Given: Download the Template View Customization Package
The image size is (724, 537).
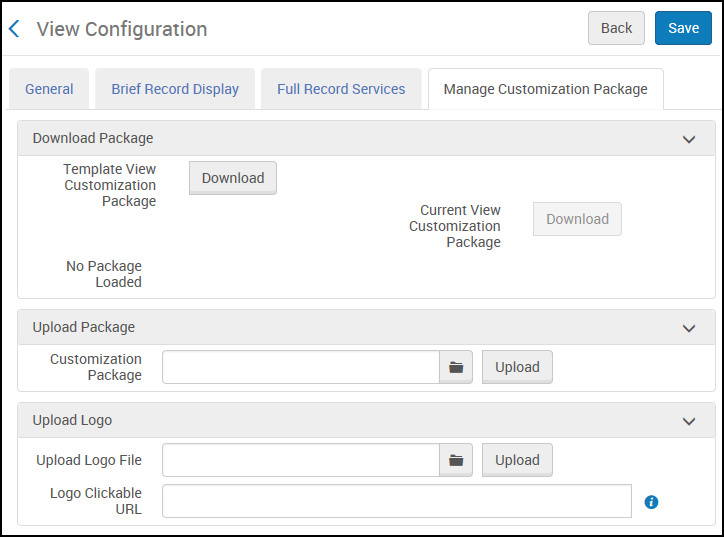Looking at the screenshot, I should click(x=233, y=178).
